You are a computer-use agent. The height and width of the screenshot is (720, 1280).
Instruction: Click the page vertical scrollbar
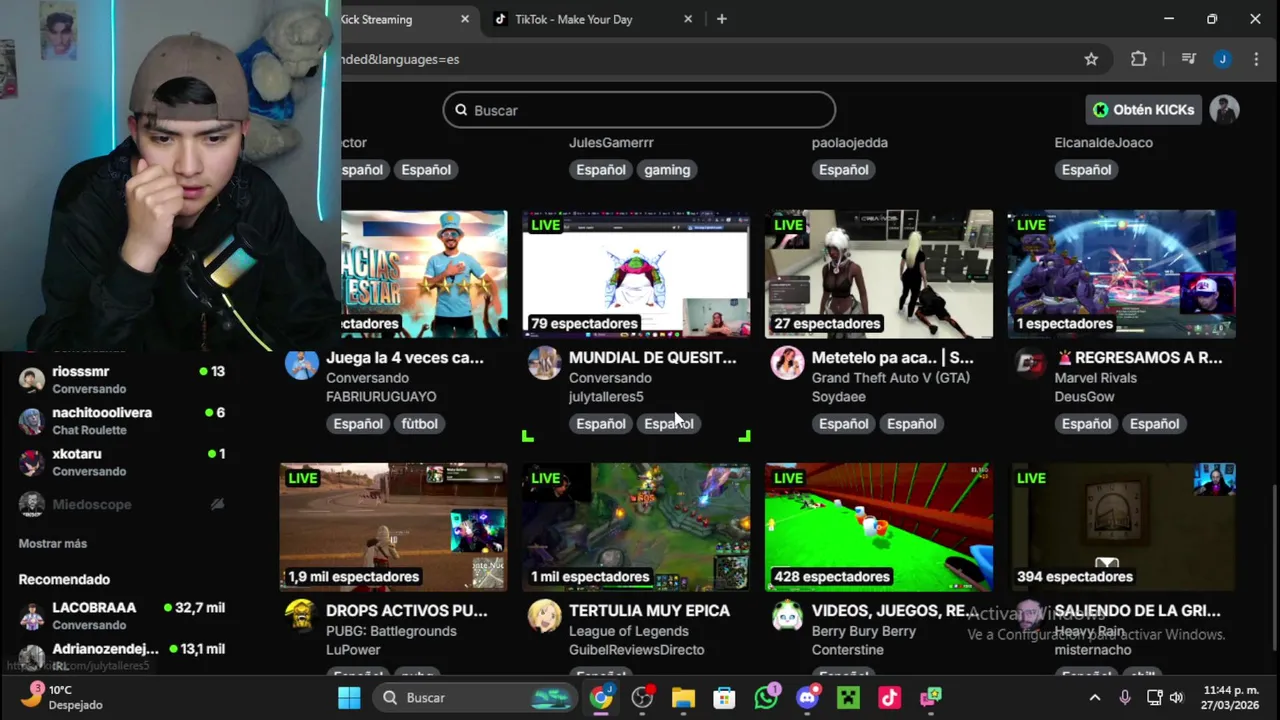[1274, 565]
